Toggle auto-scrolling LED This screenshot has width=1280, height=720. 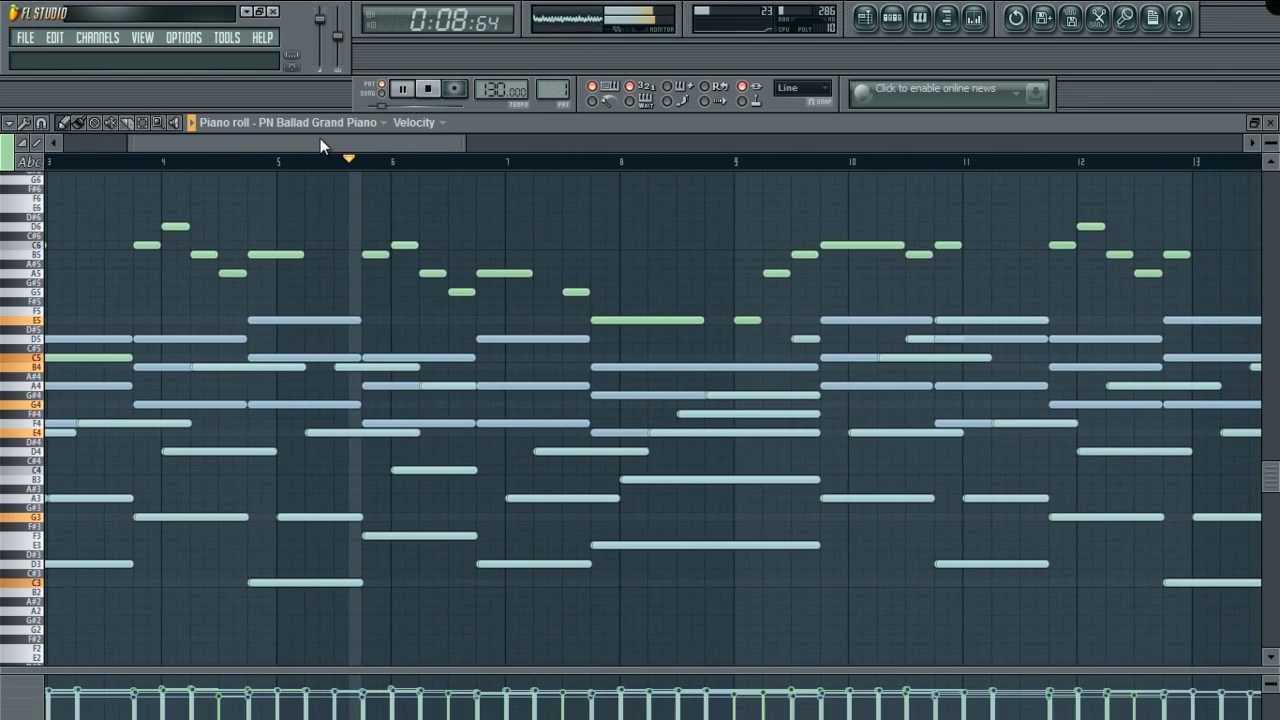pyautogui.click(x=704, y=101)
